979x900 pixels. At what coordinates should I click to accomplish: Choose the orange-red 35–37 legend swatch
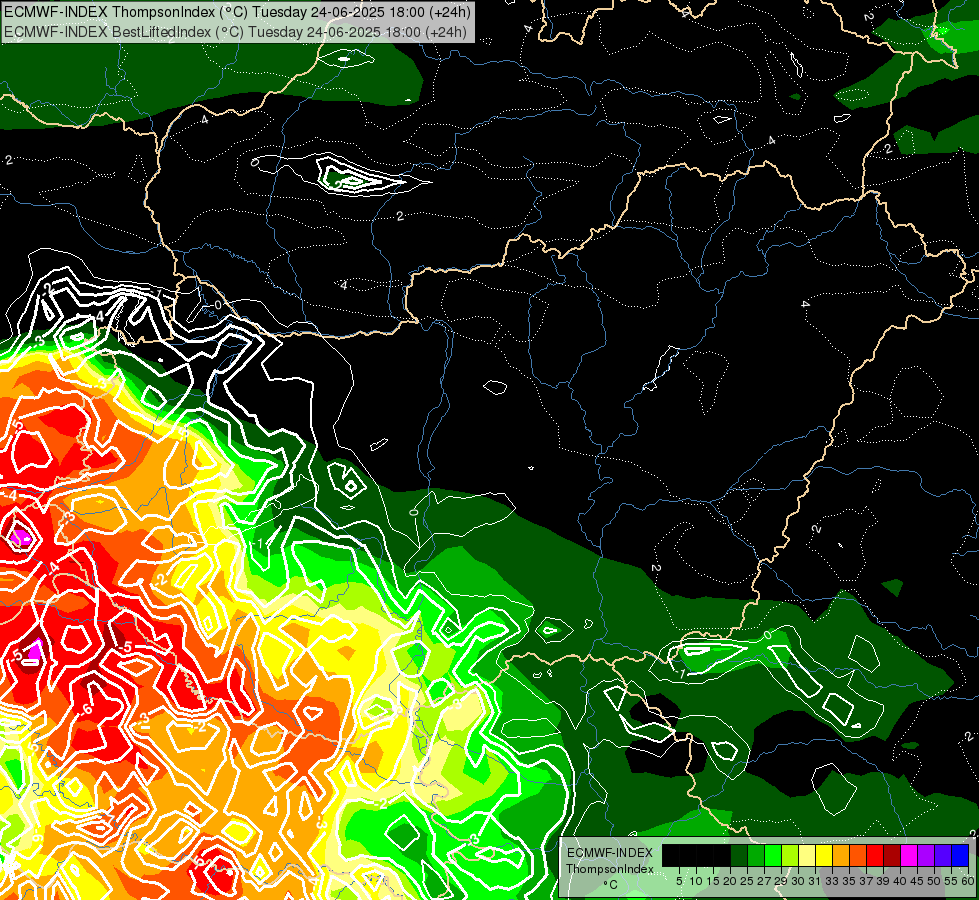point(858,856)
